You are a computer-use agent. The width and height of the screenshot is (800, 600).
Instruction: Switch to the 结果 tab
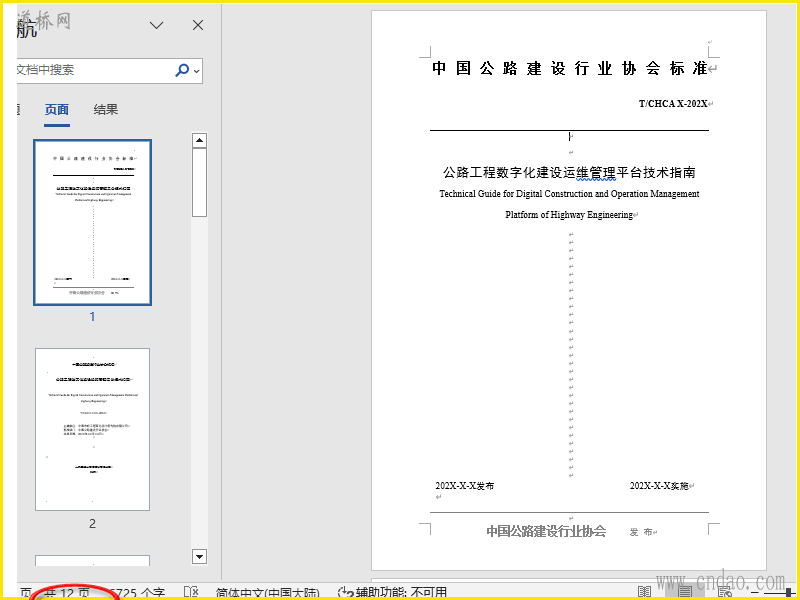point(106,109)
